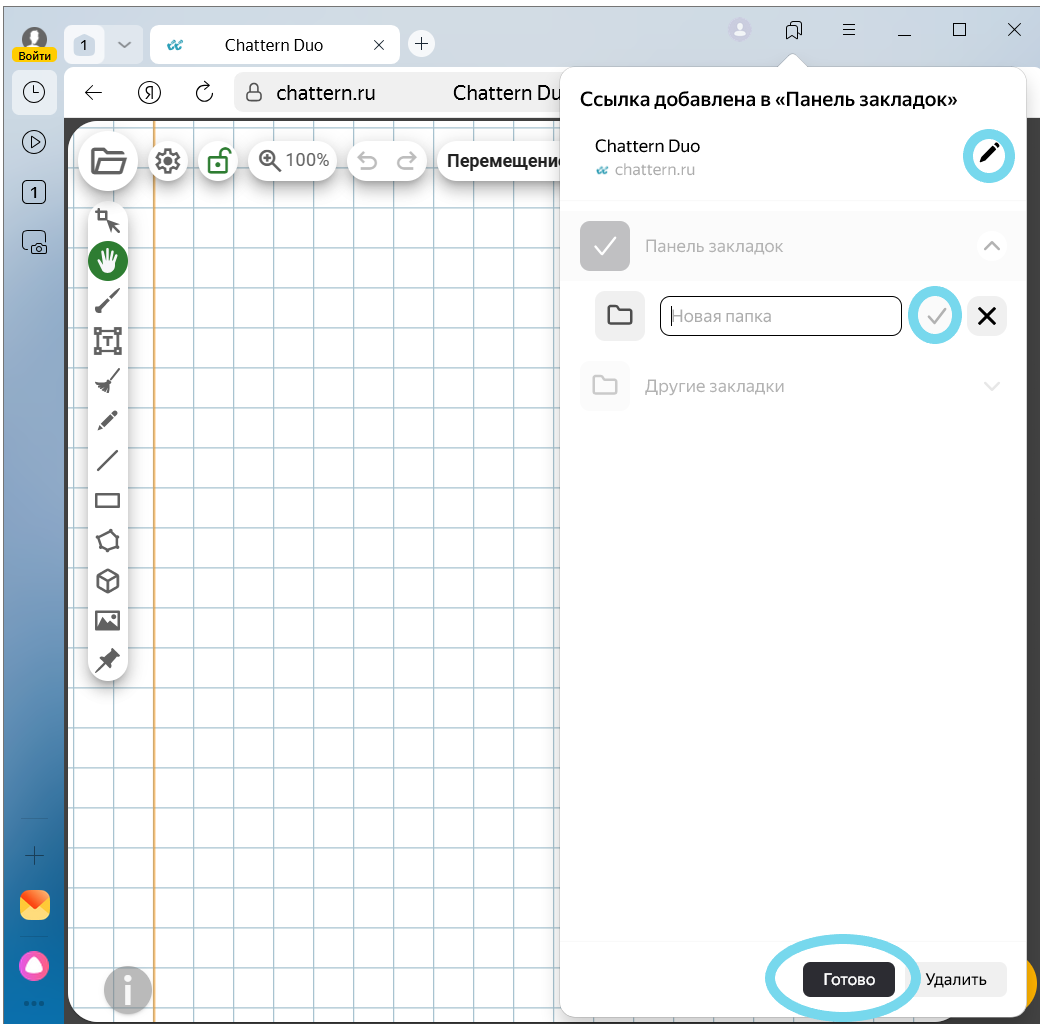Pick the Polygon shape tool
The width and height of the screenshot is (1042, 1024).
pyautogui.click(x=108, y=541)
